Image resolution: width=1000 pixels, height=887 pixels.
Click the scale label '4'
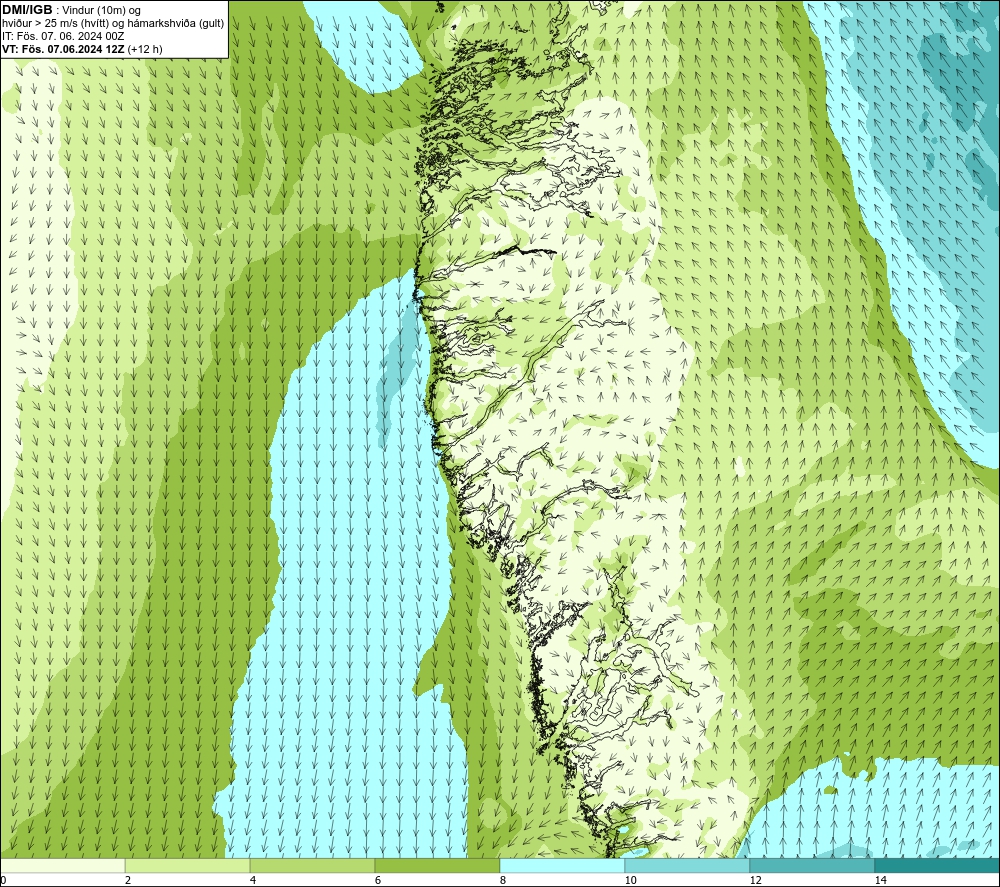pos(253,881)
